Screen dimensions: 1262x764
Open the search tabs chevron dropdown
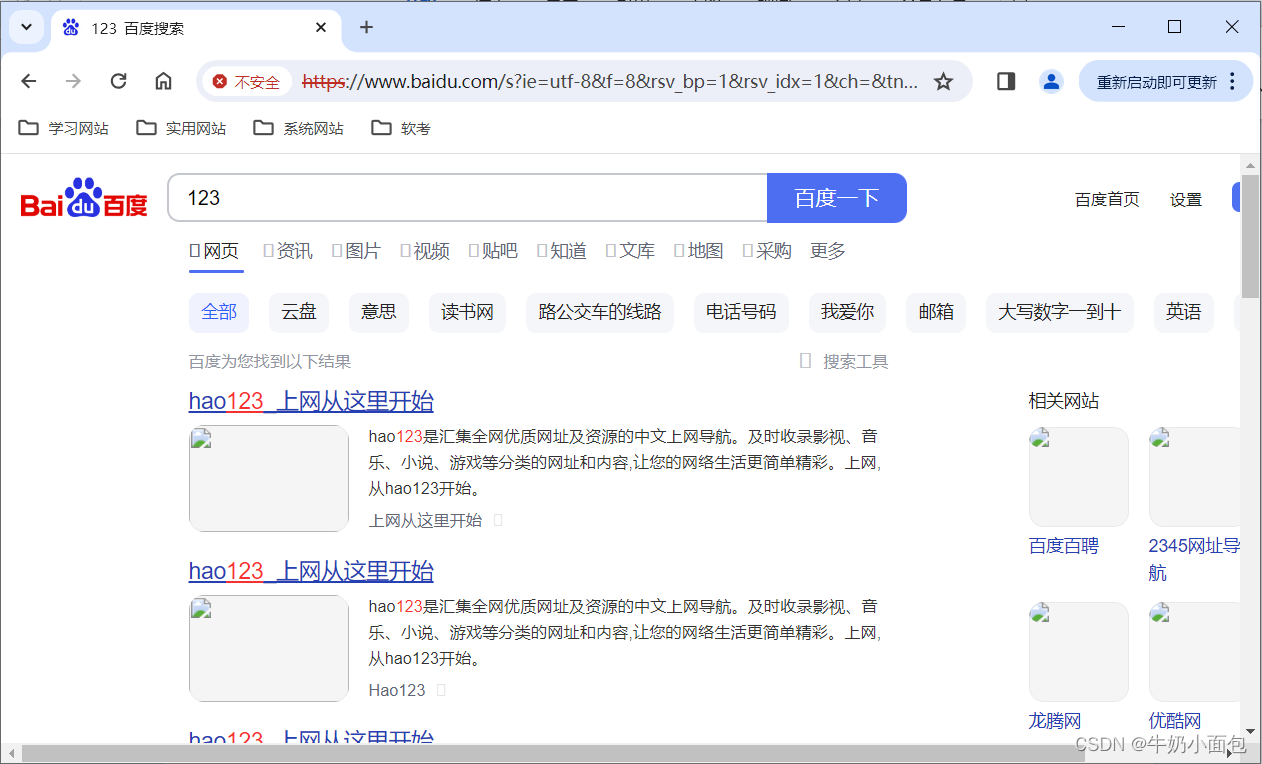coord(26,26)
